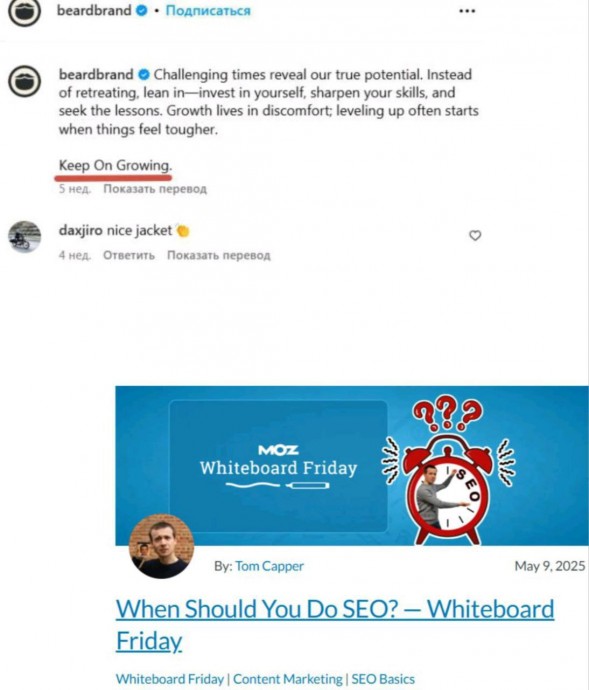
Task: Open beardbrand avatar next to caption
Action: pyautogui.click(x=25, y=81)
